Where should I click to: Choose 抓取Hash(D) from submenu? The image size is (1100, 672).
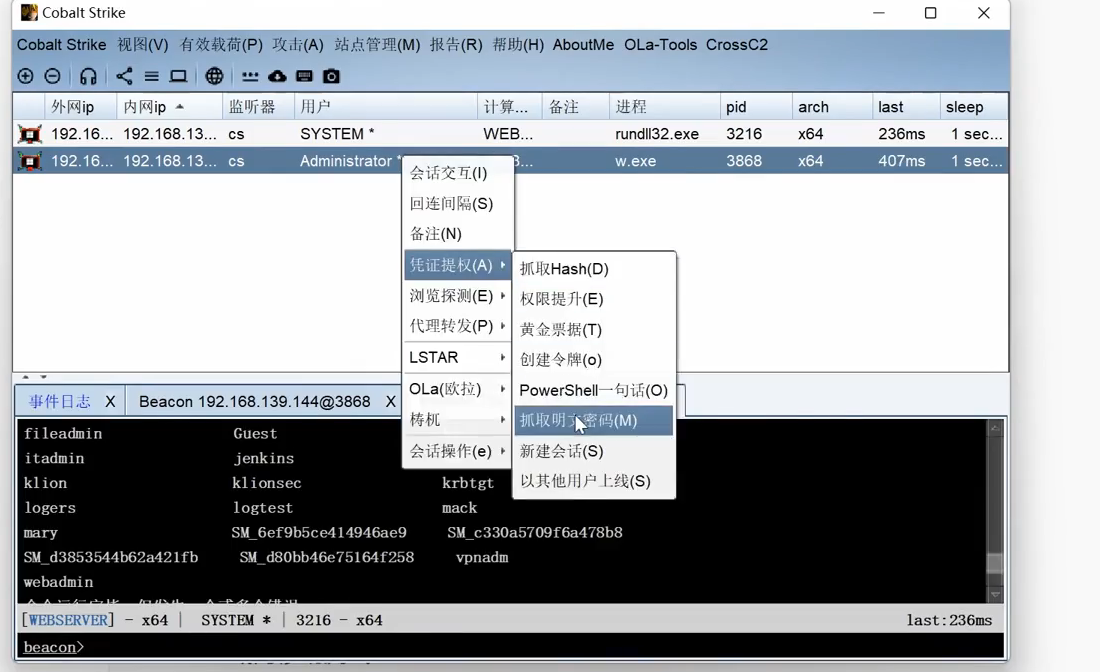click(594, 269)
